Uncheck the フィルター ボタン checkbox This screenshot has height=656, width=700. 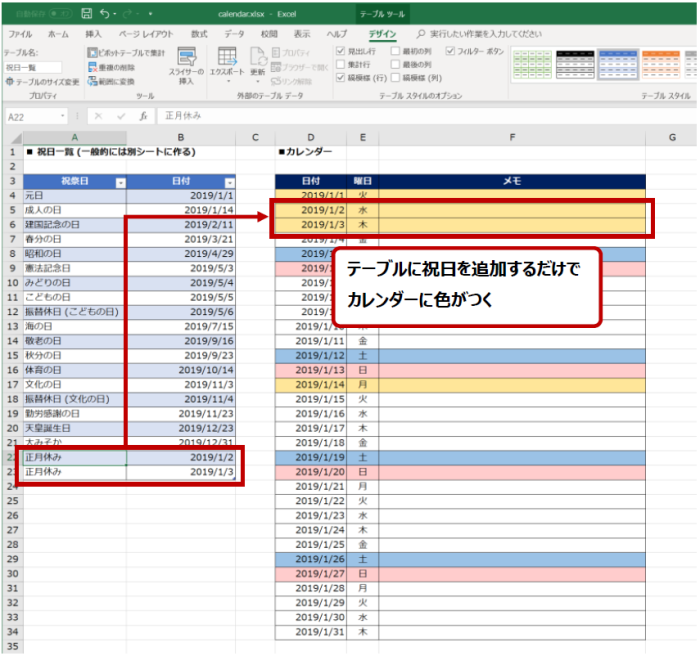450,50
